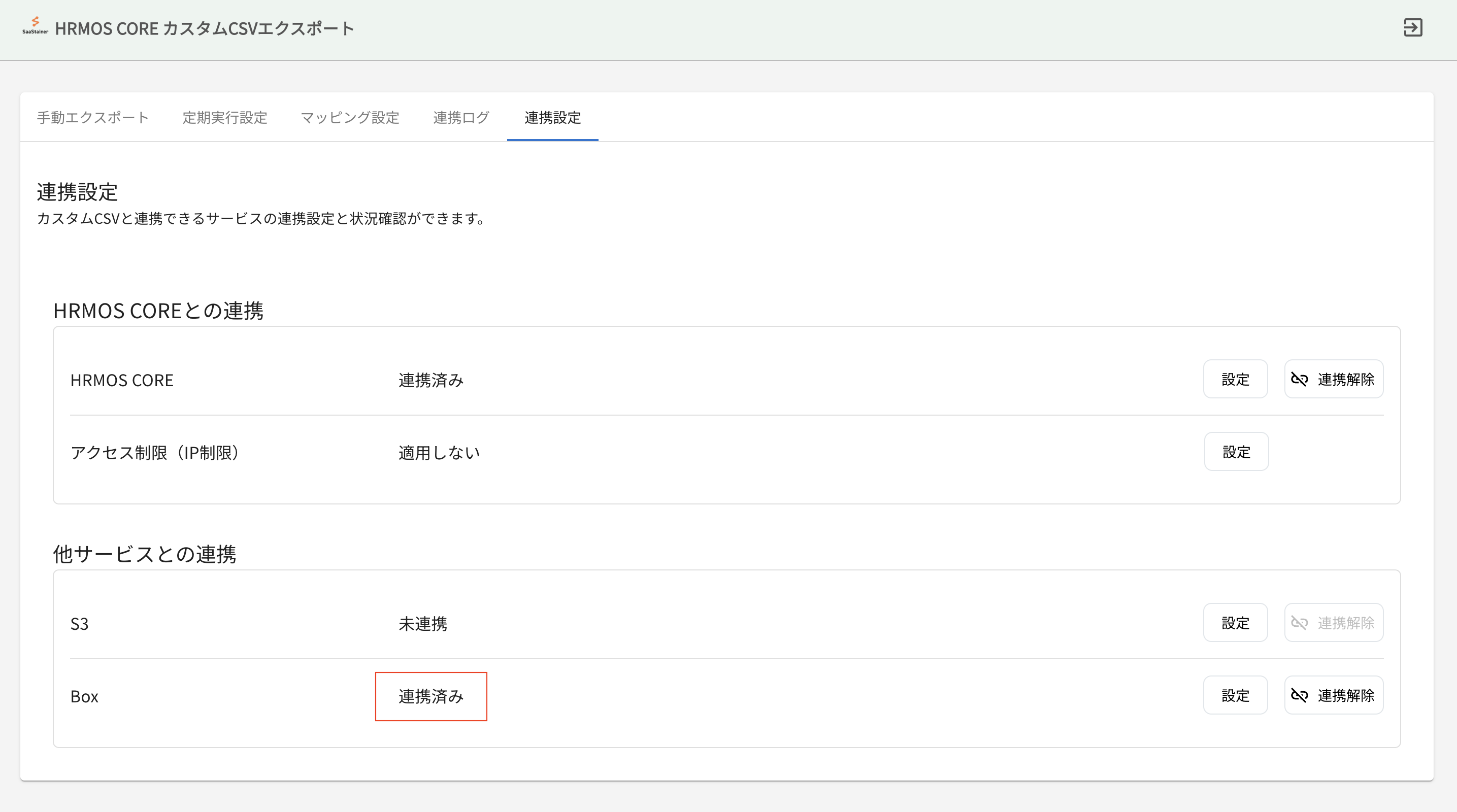Click the Box 連携済み status text
This screenshot has height=812, width=1457.
(x=431, y=697)
